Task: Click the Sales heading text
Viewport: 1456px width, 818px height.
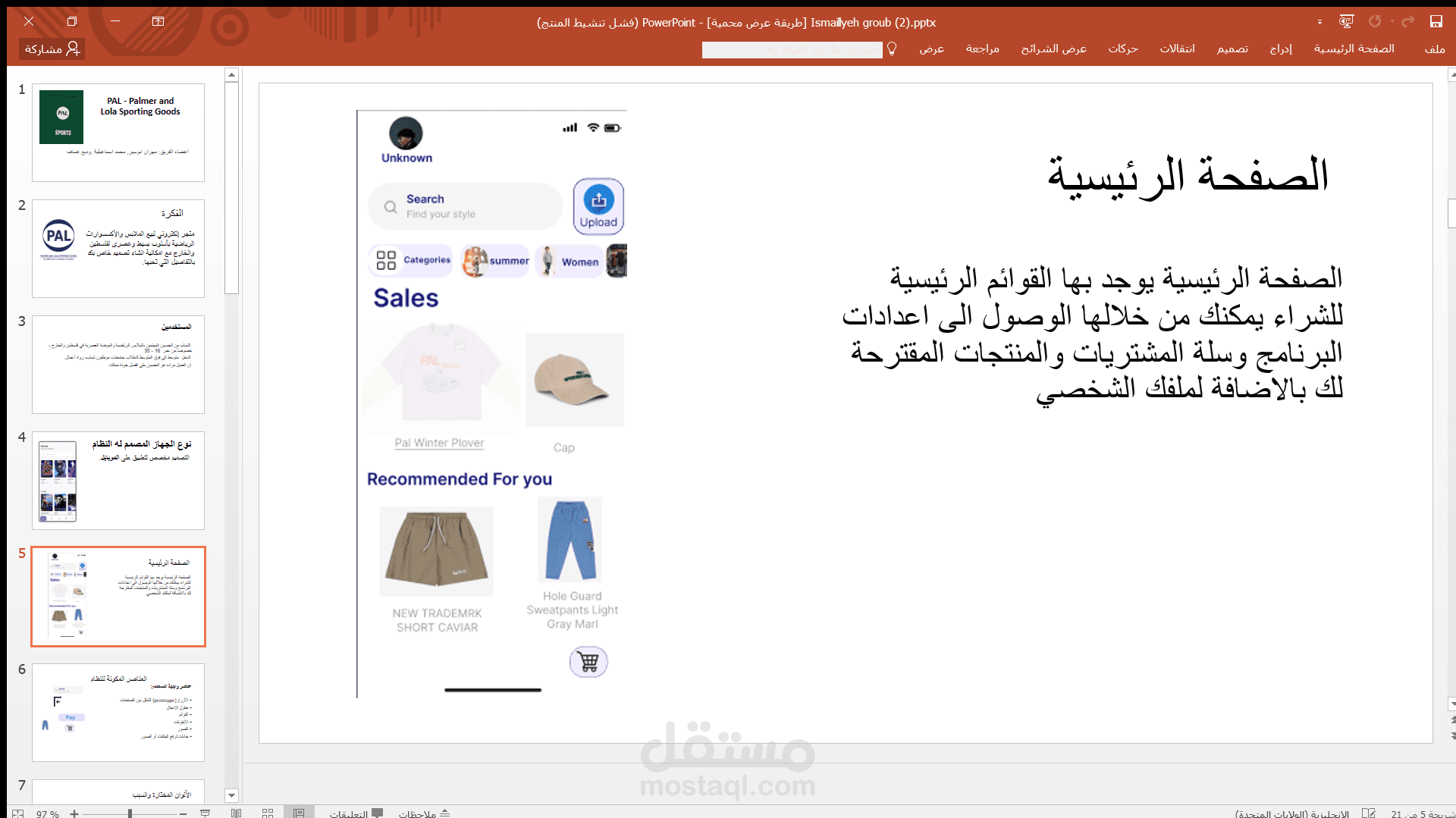Action: (406, 298)
